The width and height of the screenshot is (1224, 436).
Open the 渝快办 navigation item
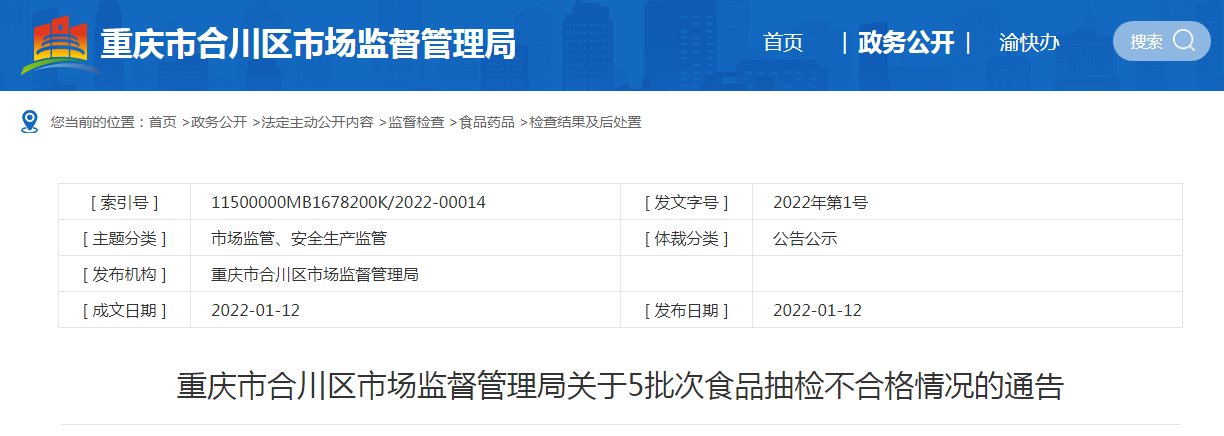(x=1029, y=43)
